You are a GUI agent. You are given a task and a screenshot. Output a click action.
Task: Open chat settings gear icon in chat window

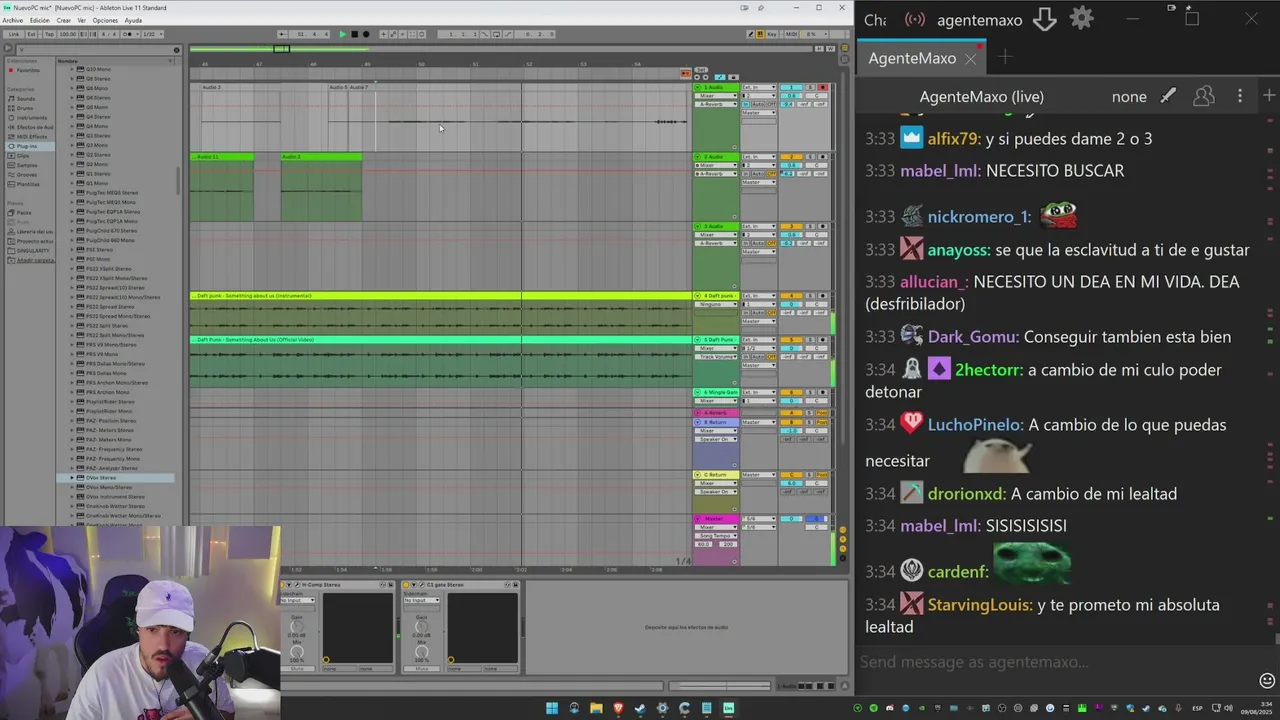click(x=1082, y=19)
